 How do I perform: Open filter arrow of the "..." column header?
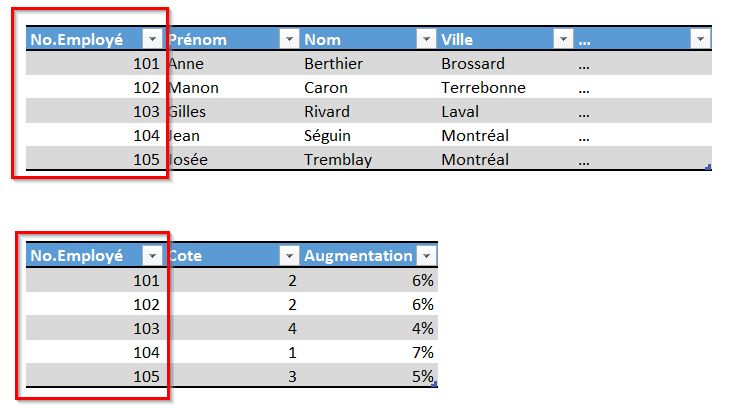(700, 39)
